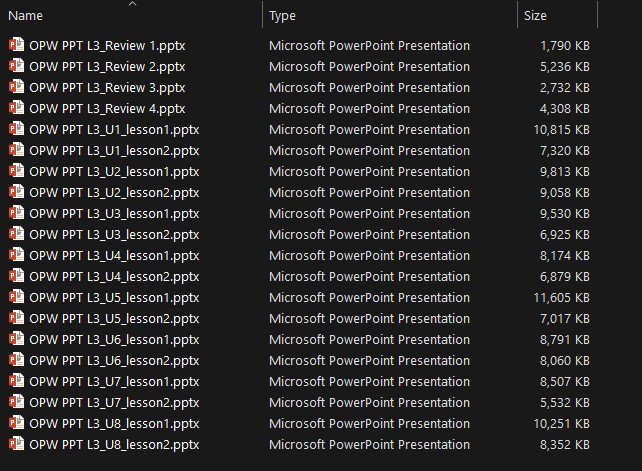This screenshot has width=642, height=471.
Task: Click the 4,308 KB size value
Action: pyautogui.click(x=565, y=109)
